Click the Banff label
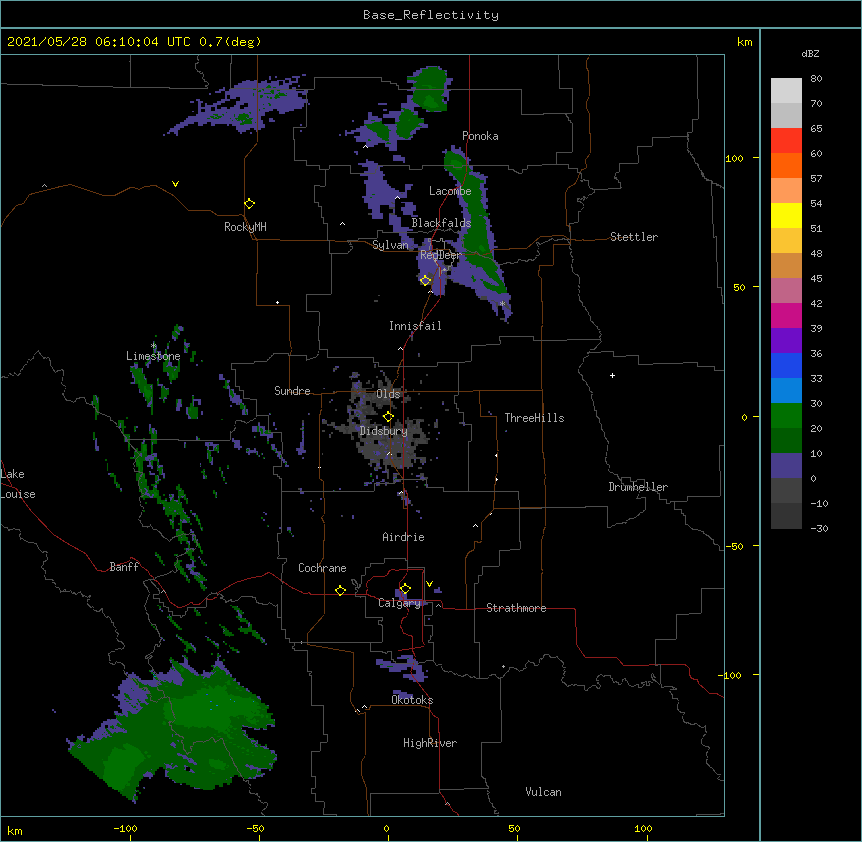Screen dimensions: 862x842 coord(124,567)
